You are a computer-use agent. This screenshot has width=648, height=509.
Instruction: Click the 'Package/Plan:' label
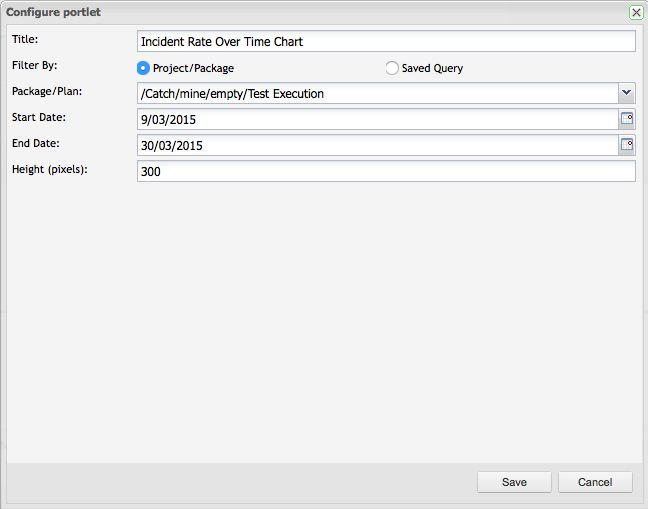46,91
